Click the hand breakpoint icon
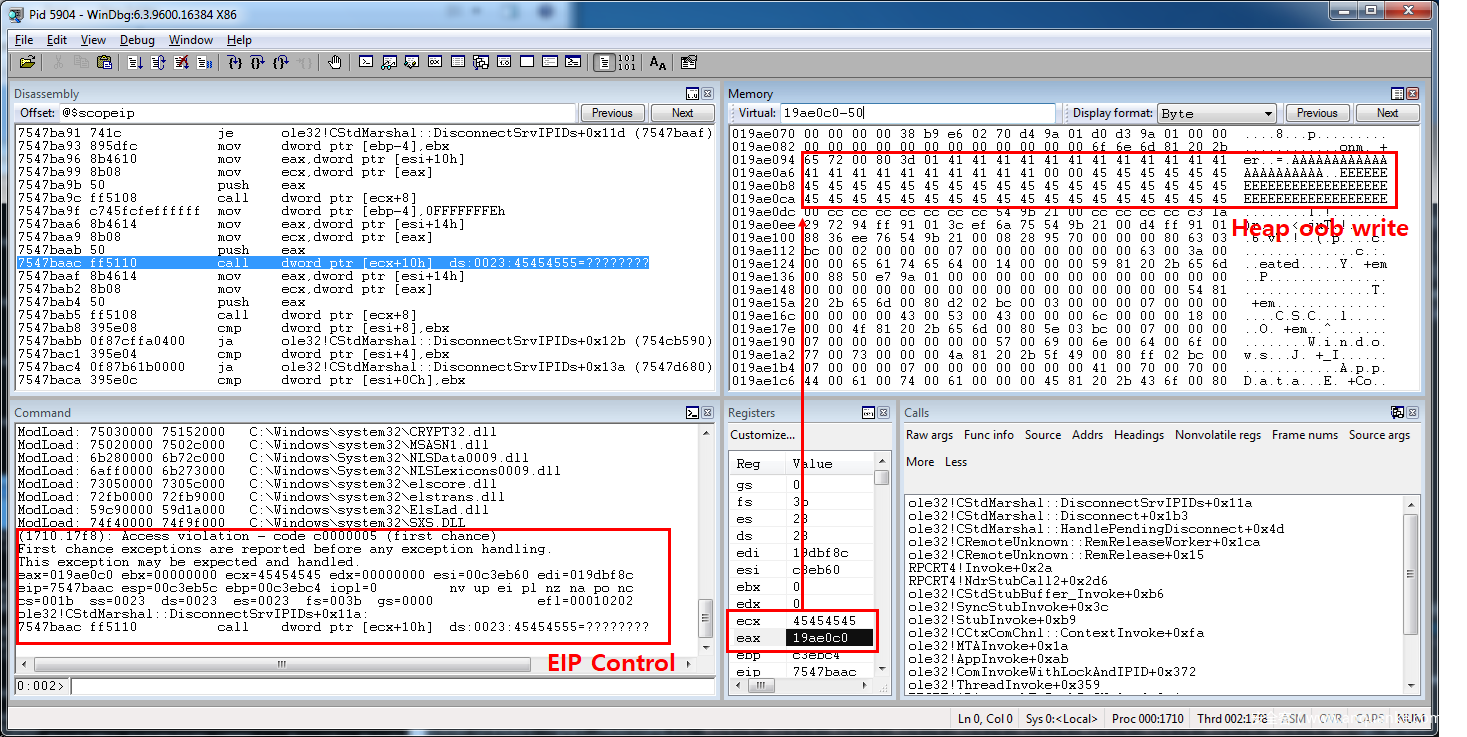This screenshot has width=1467, height=737. tap(334, 62)
